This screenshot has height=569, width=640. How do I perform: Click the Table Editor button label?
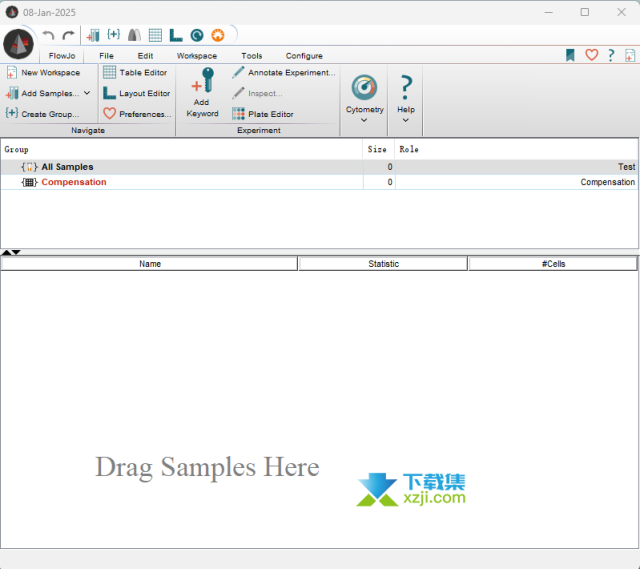point(143,73)
